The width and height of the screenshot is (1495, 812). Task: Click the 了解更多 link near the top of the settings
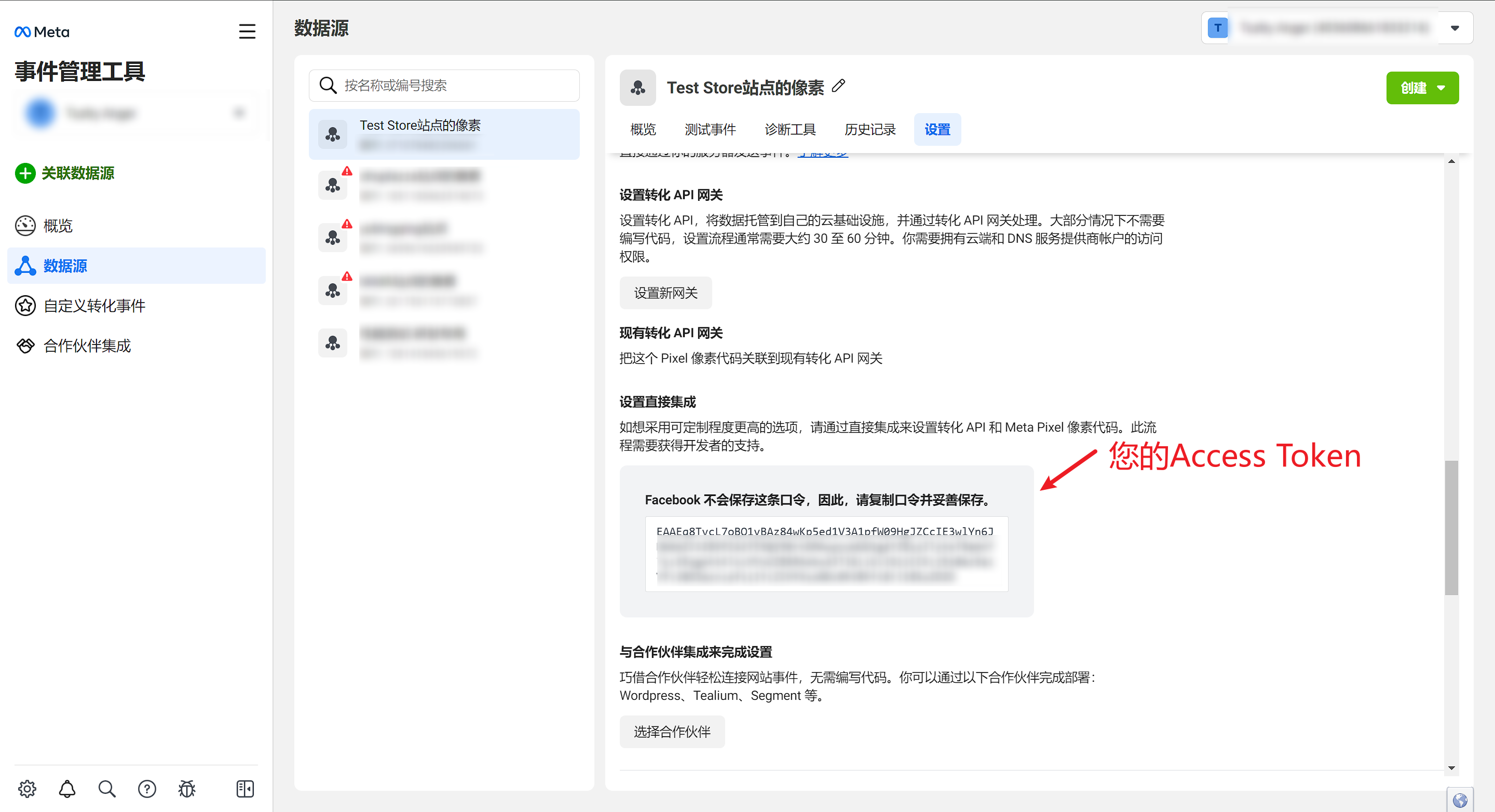[x=822, y=154]
